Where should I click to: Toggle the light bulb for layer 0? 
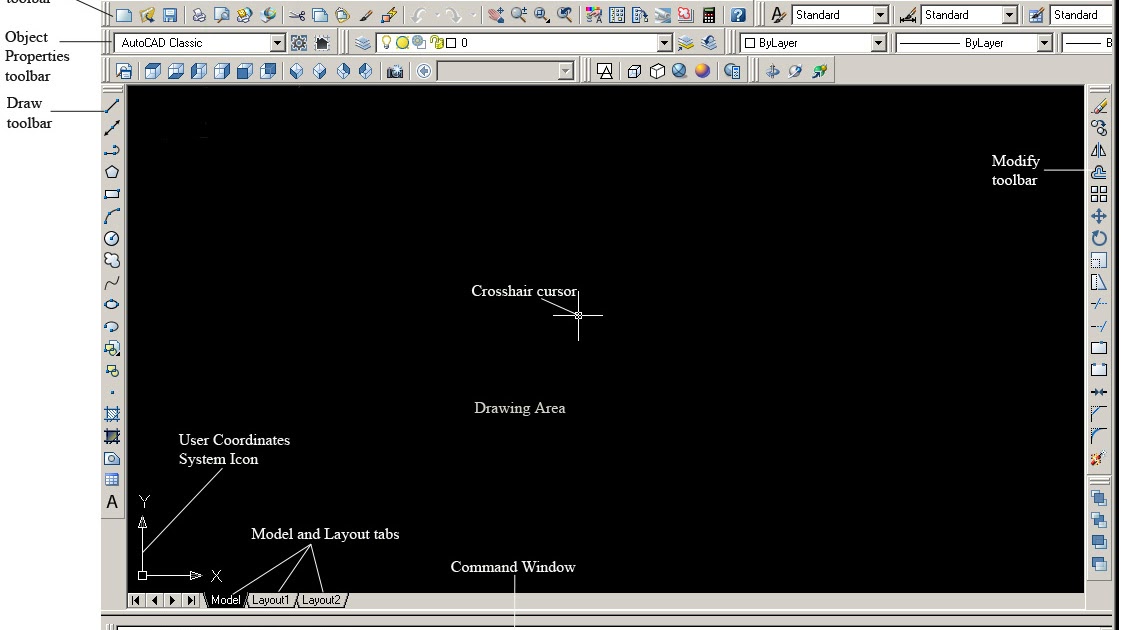[386, 42]
